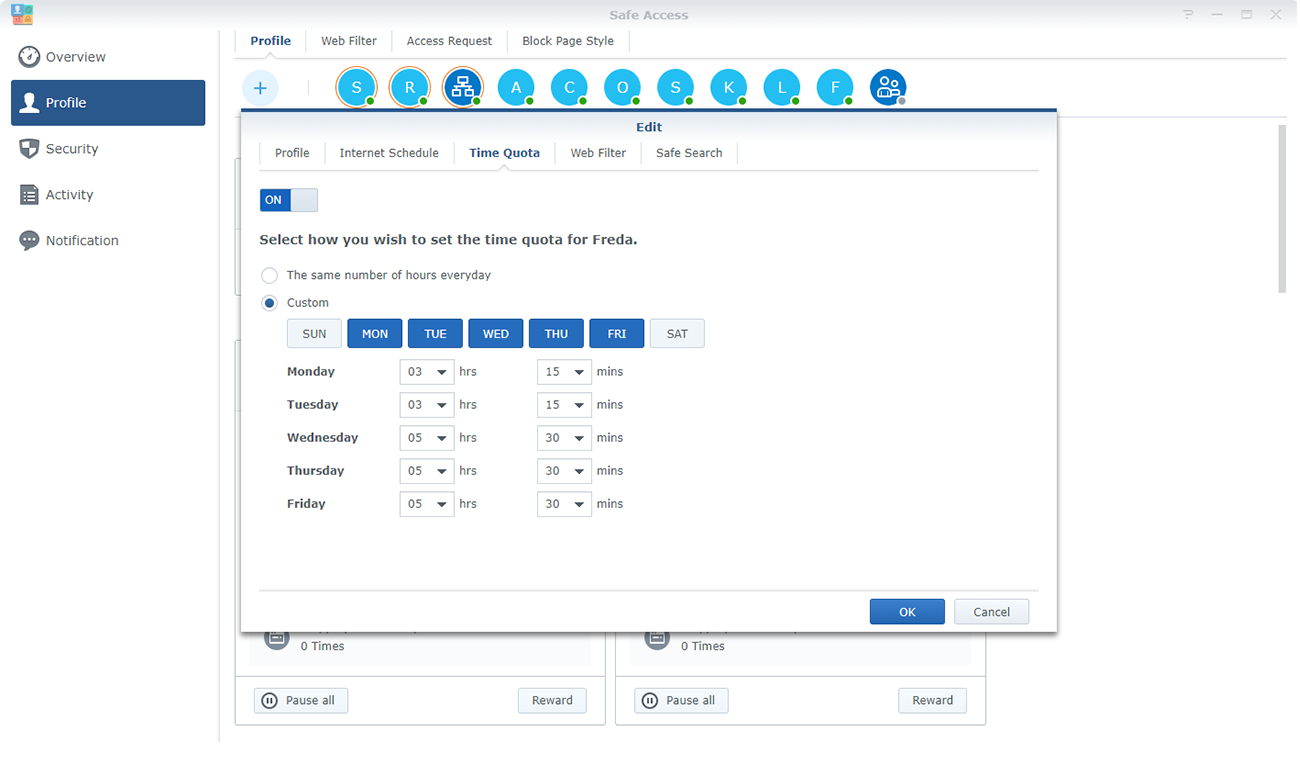The image size is (1300, 763).
Task: Select the K profile avatar
Action: [x=728, y=88]
